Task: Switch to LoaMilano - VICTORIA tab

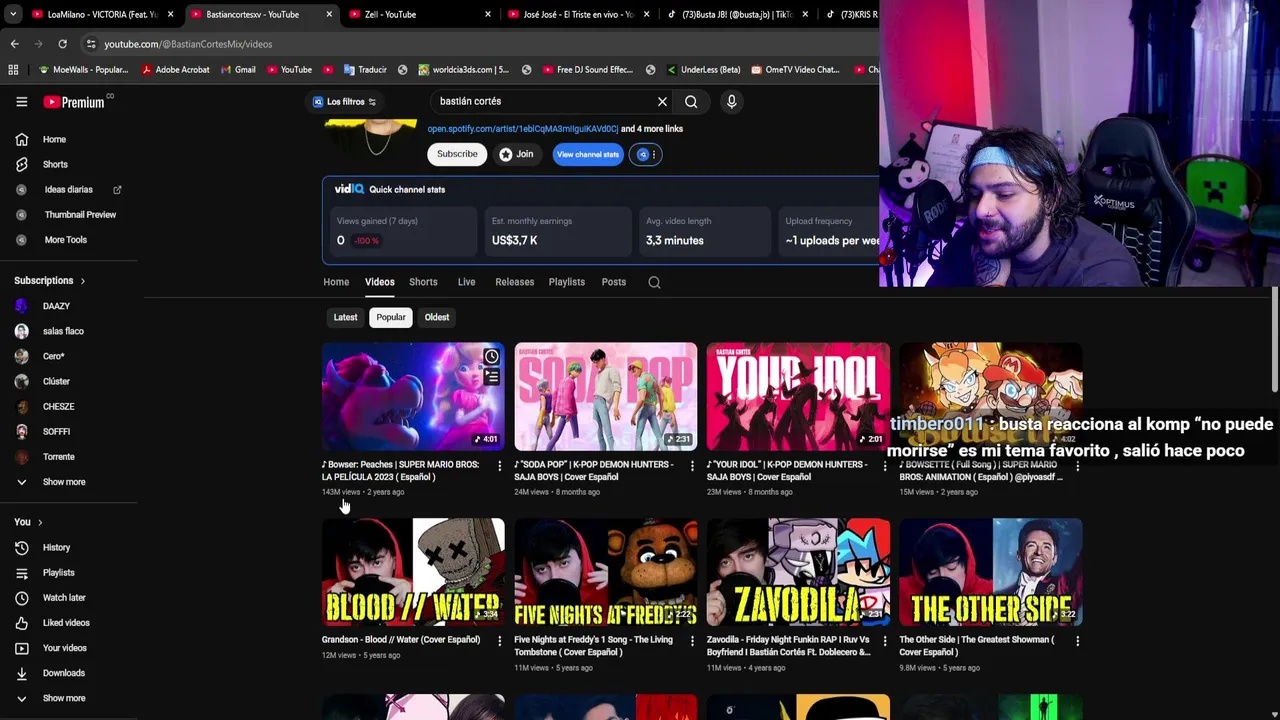Action: click(x=100, y=14)
